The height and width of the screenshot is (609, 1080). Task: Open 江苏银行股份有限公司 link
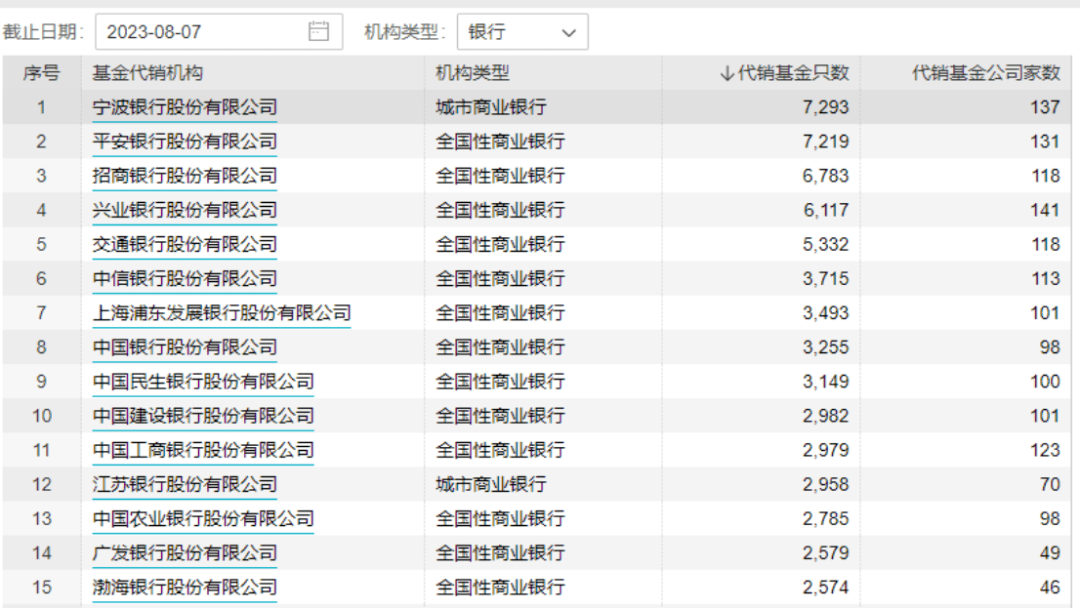(185, 484)
